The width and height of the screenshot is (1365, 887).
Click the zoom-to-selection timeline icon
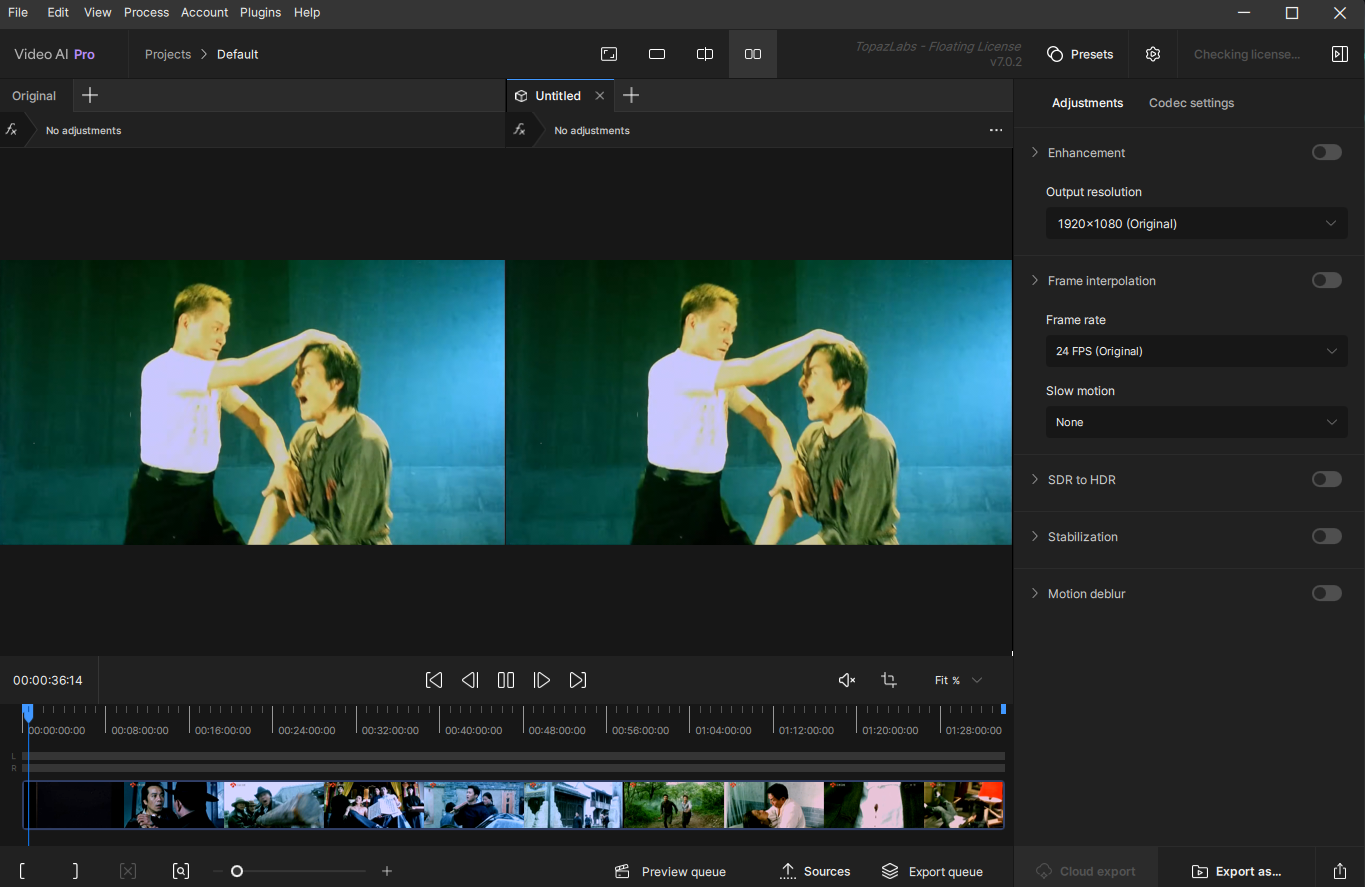coord(181,871)
